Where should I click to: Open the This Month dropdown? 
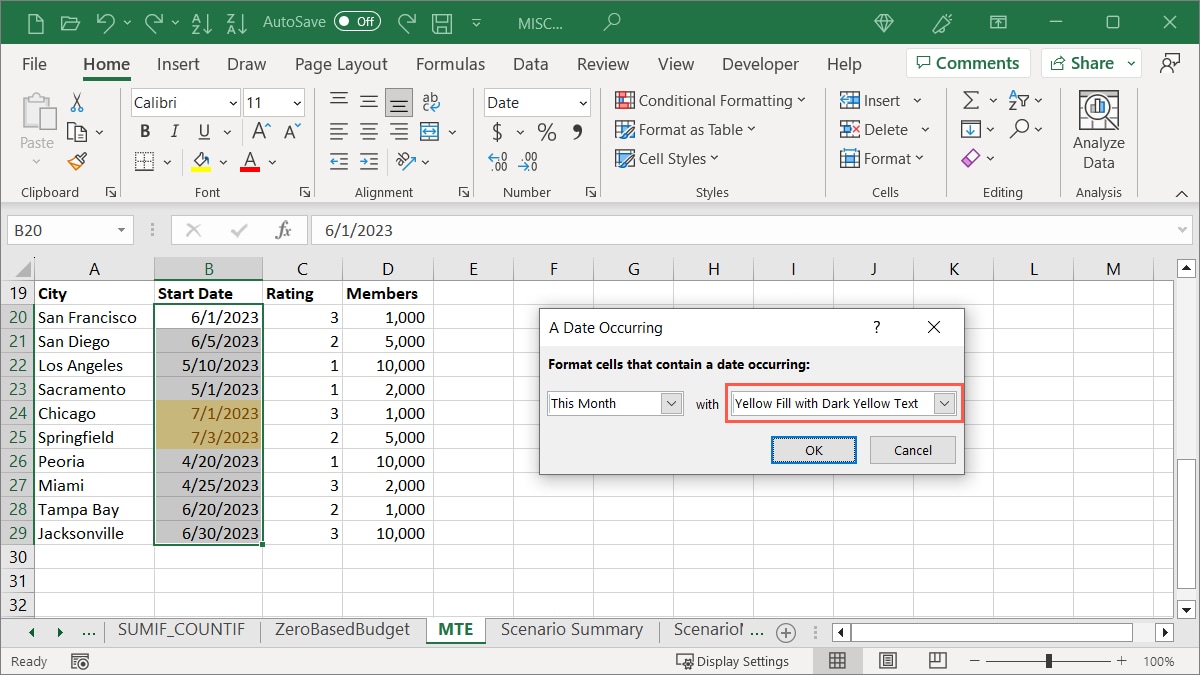coord(671,403)
